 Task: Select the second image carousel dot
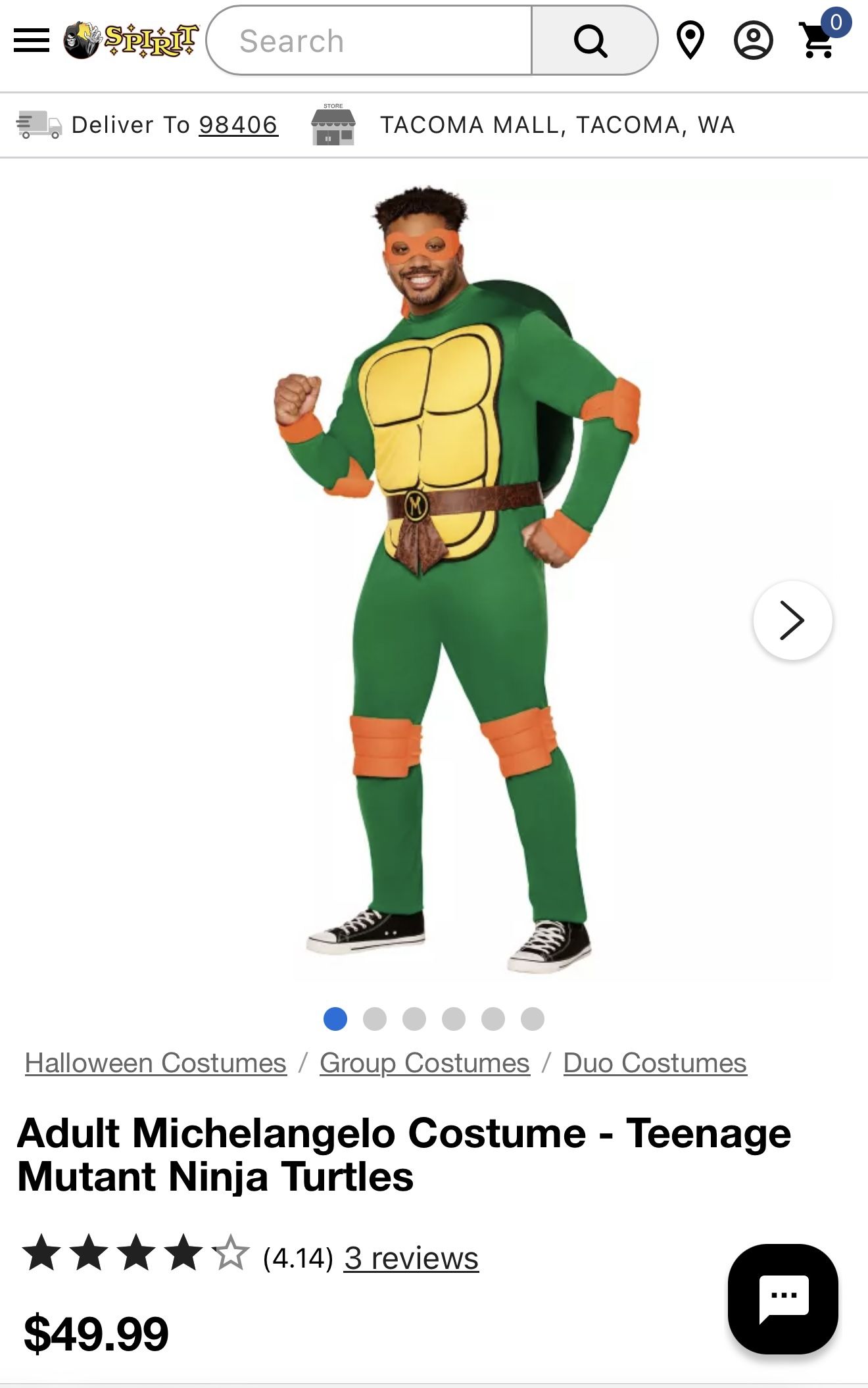tap(375, 1018)
